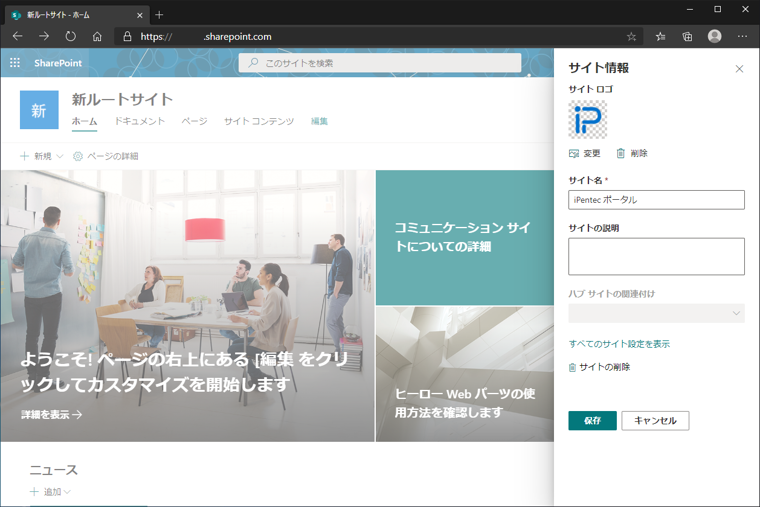Click the 編集 navigation link
The width and height of the screenshot is (760, 507).
point(319,121)
